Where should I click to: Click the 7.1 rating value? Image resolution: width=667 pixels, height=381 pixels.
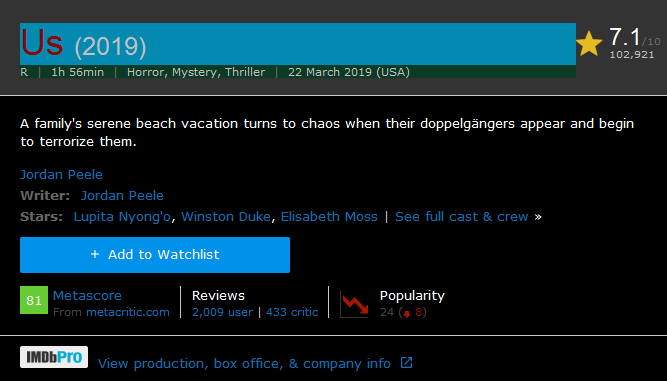point(624,37)
